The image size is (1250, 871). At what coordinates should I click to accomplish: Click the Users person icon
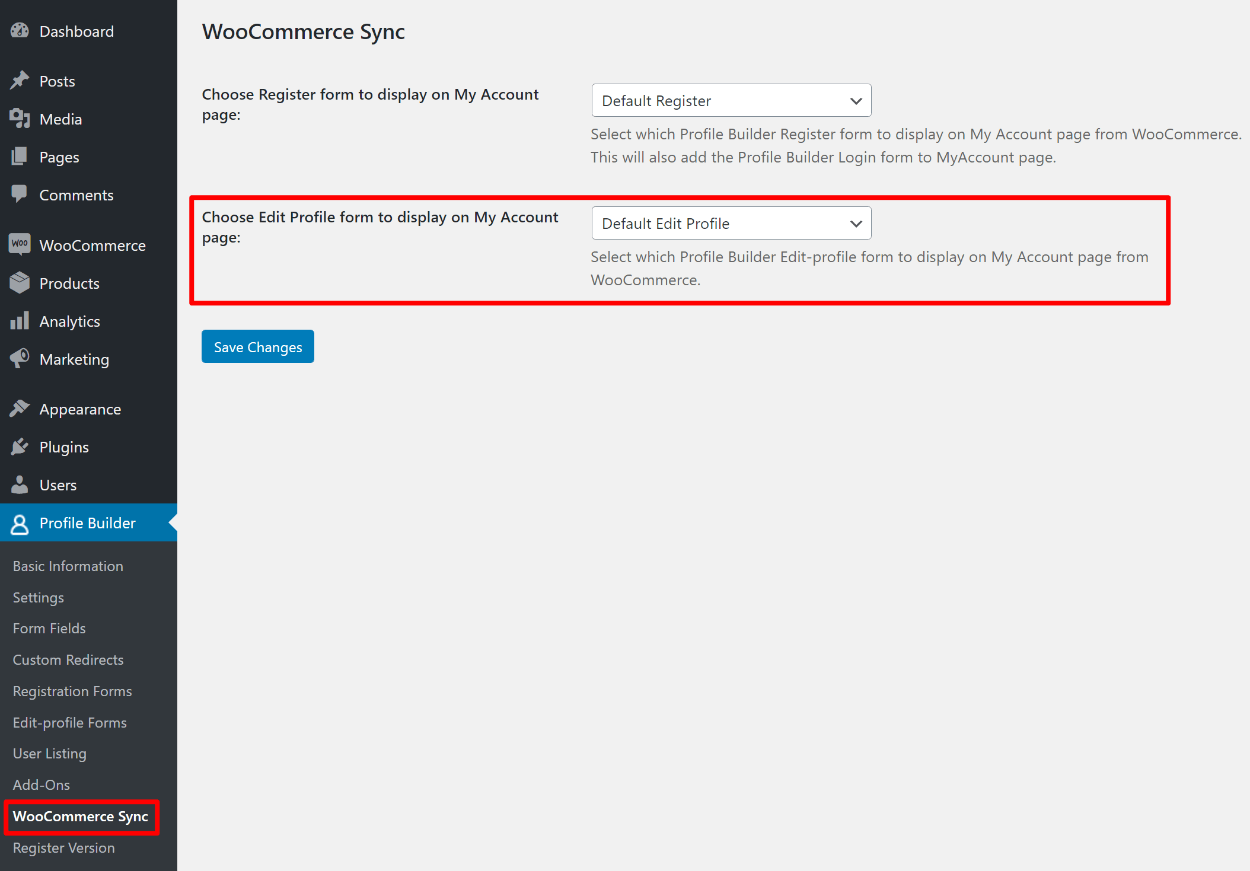(x=20, y=485)
